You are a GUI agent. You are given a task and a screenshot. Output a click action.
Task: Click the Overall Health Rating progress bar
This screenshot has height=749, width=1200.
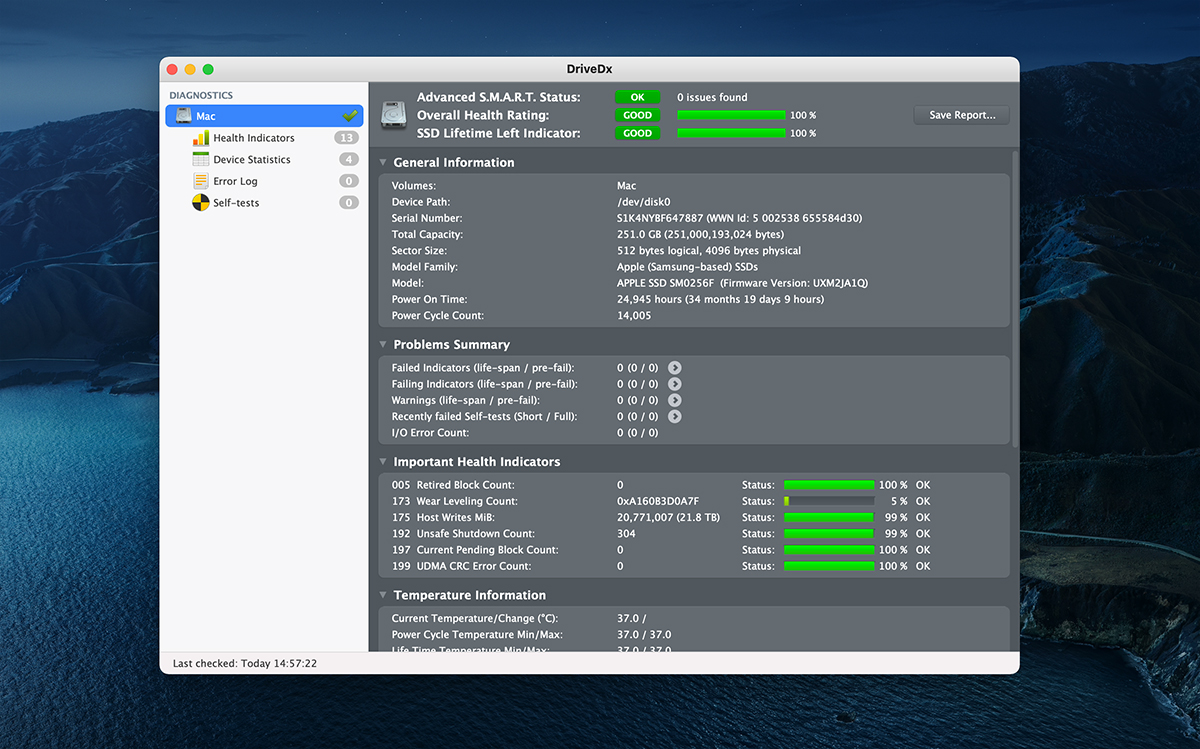731,115
